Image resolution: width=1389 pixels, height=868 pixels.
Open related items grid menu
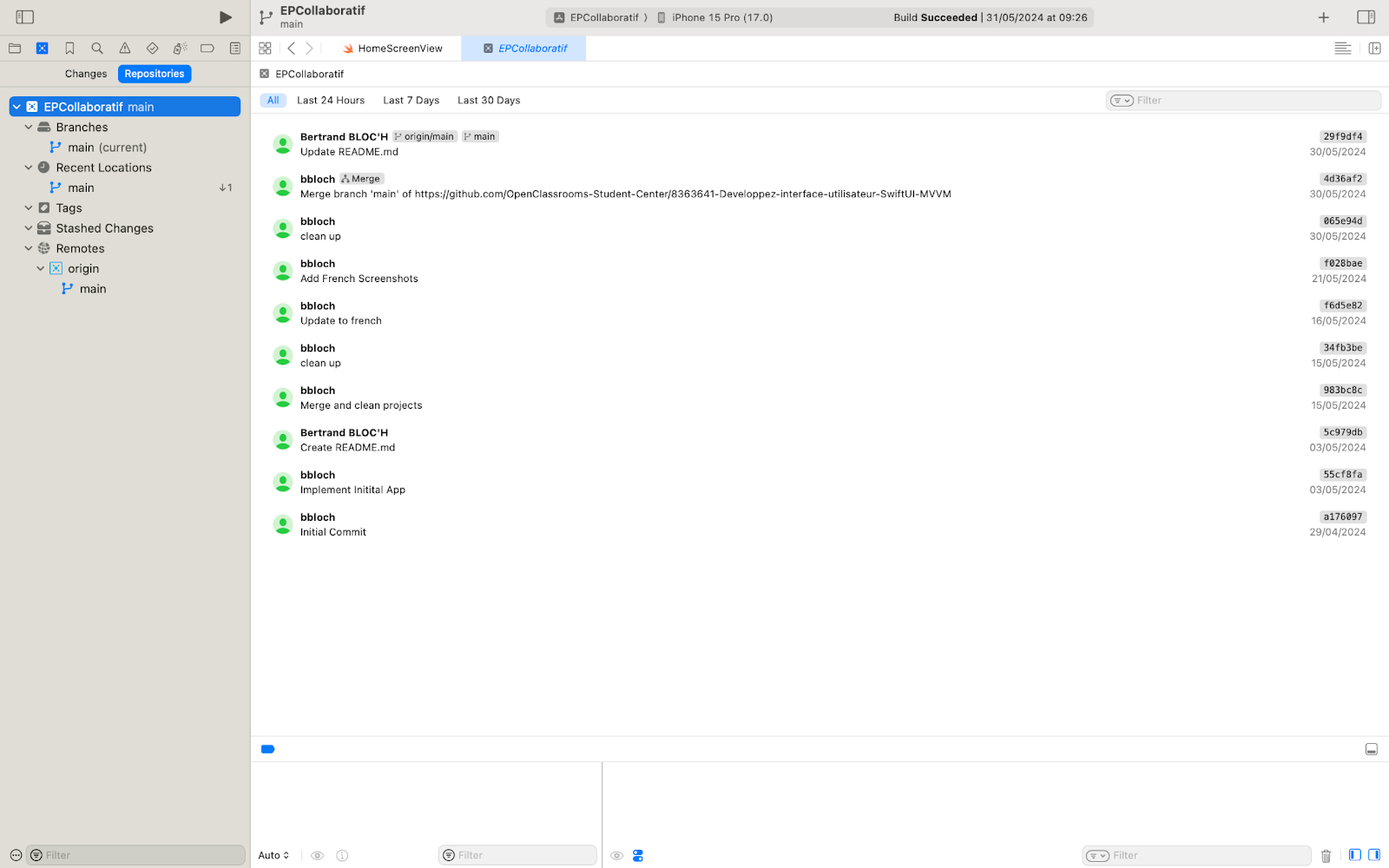click(266, 49)
